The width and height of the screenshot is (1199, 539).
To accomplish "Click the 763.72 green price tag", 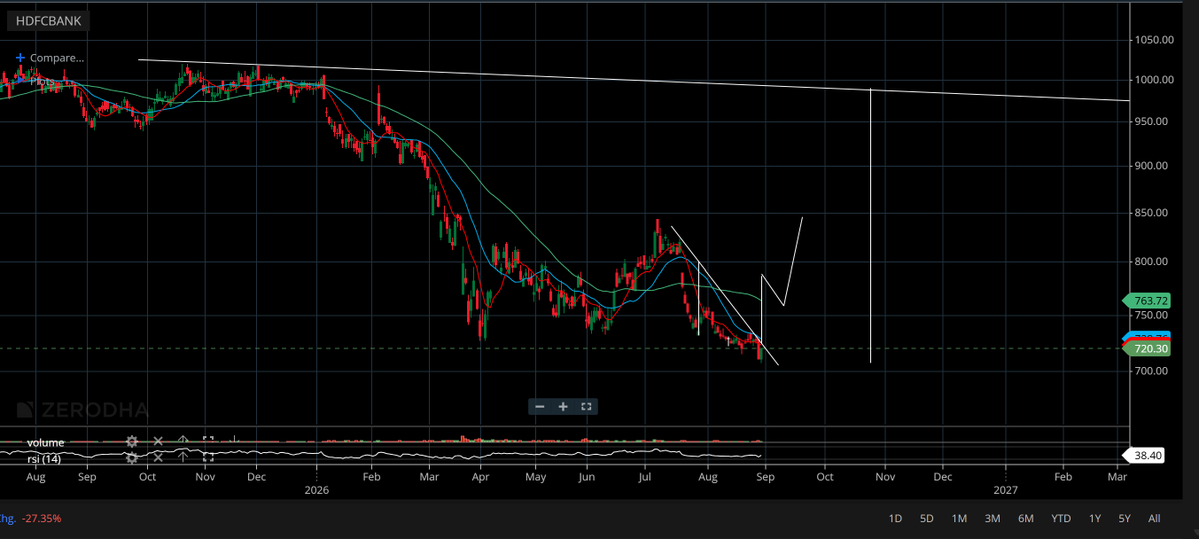I will 1149,300.
